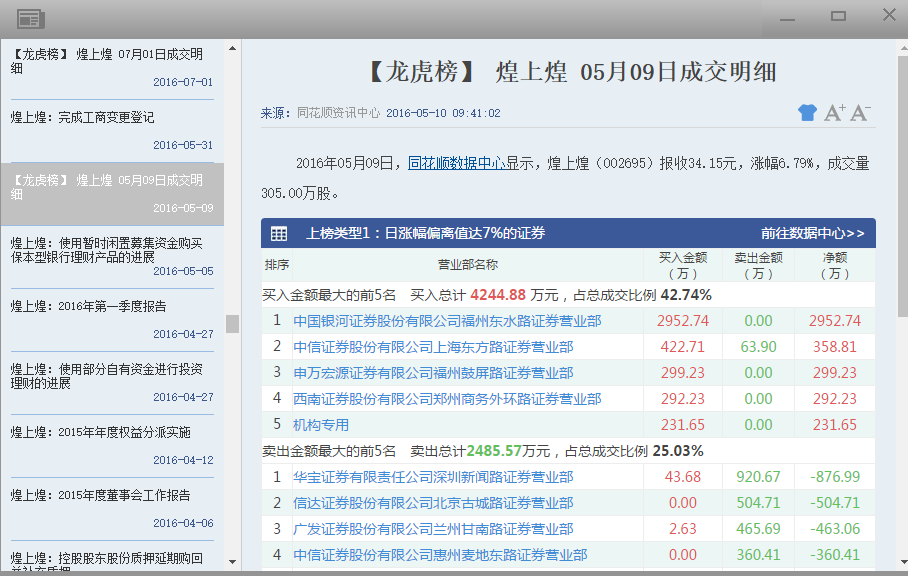Click the 排序 column header
908x576 pixels.
(277, 265)
